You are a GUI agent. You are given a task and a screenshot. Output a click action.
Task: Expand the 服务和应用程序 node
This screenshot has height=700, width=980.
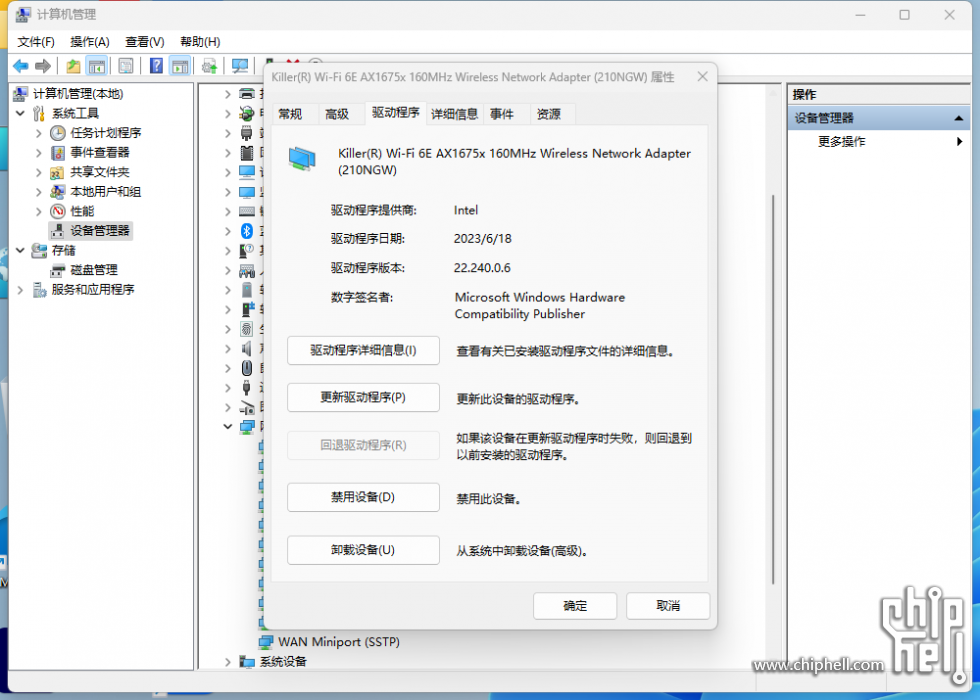(x=21, y=289)
